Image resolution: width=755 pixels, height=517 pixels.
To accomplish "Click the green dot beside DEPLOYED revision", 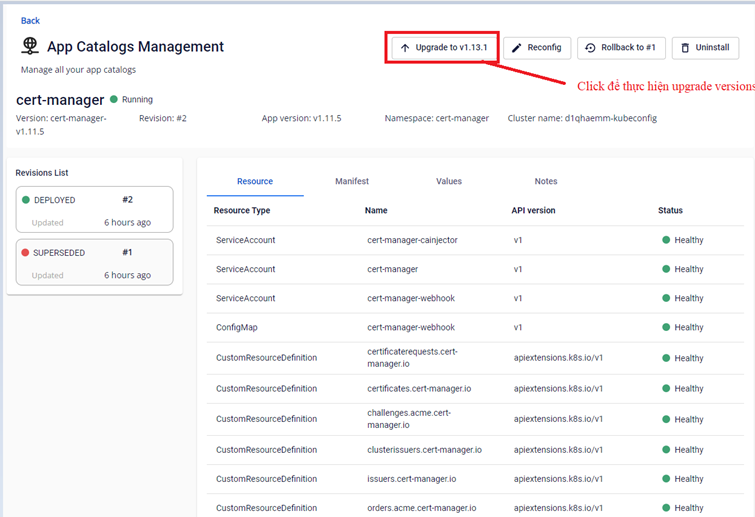I will click(x=26, y=200).
